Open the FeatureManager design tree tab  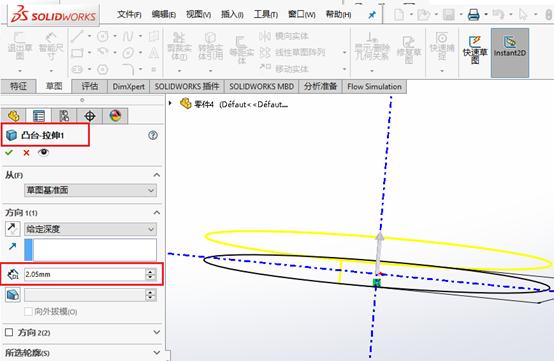(13, 116)
